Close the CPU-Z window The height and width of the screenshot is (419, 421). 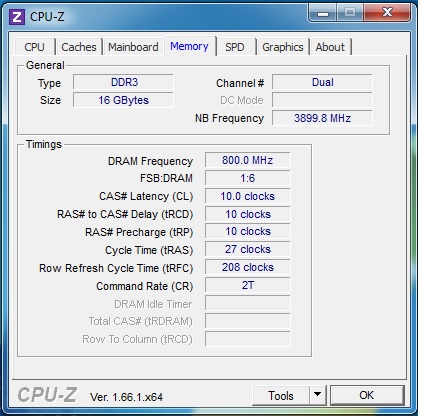pyautogui.click(x=387, y=13)
